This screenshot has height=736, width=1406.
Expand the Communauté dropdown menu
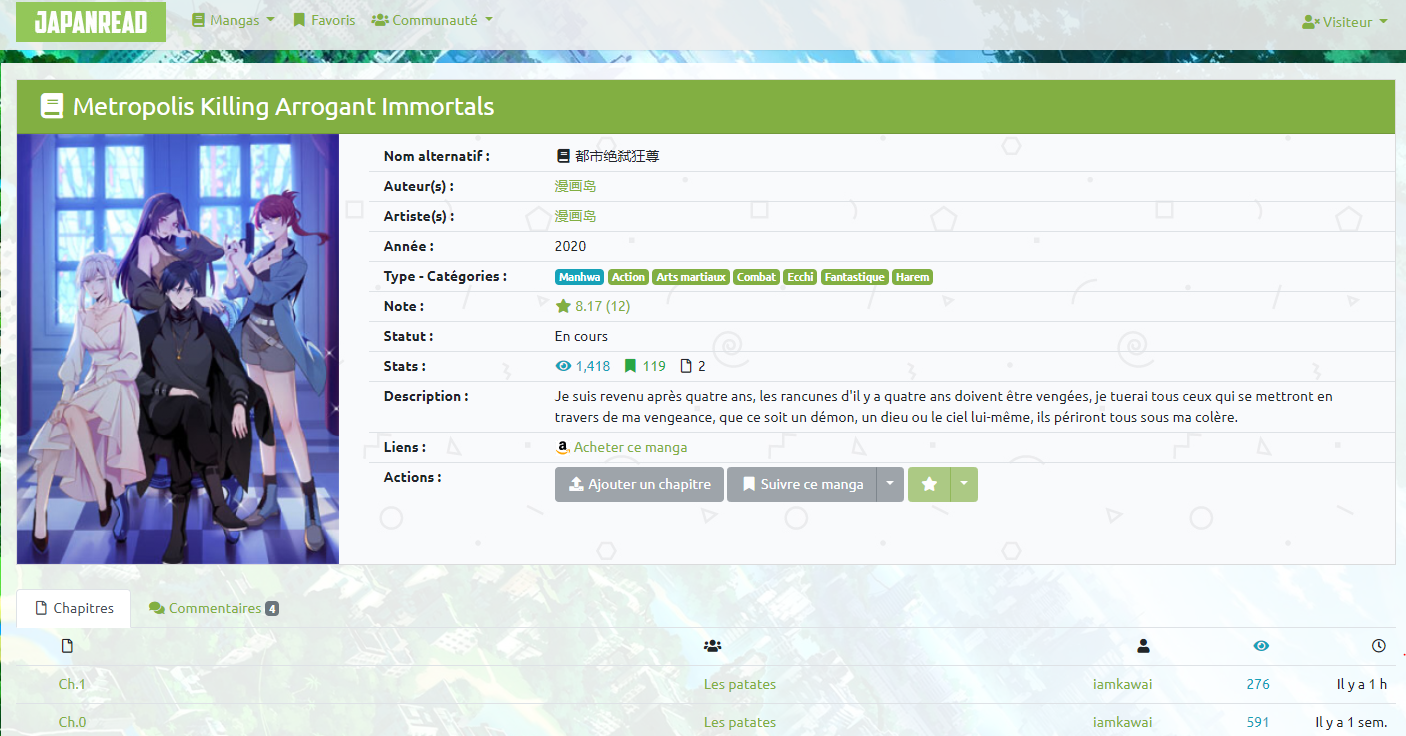pos(432,20)
